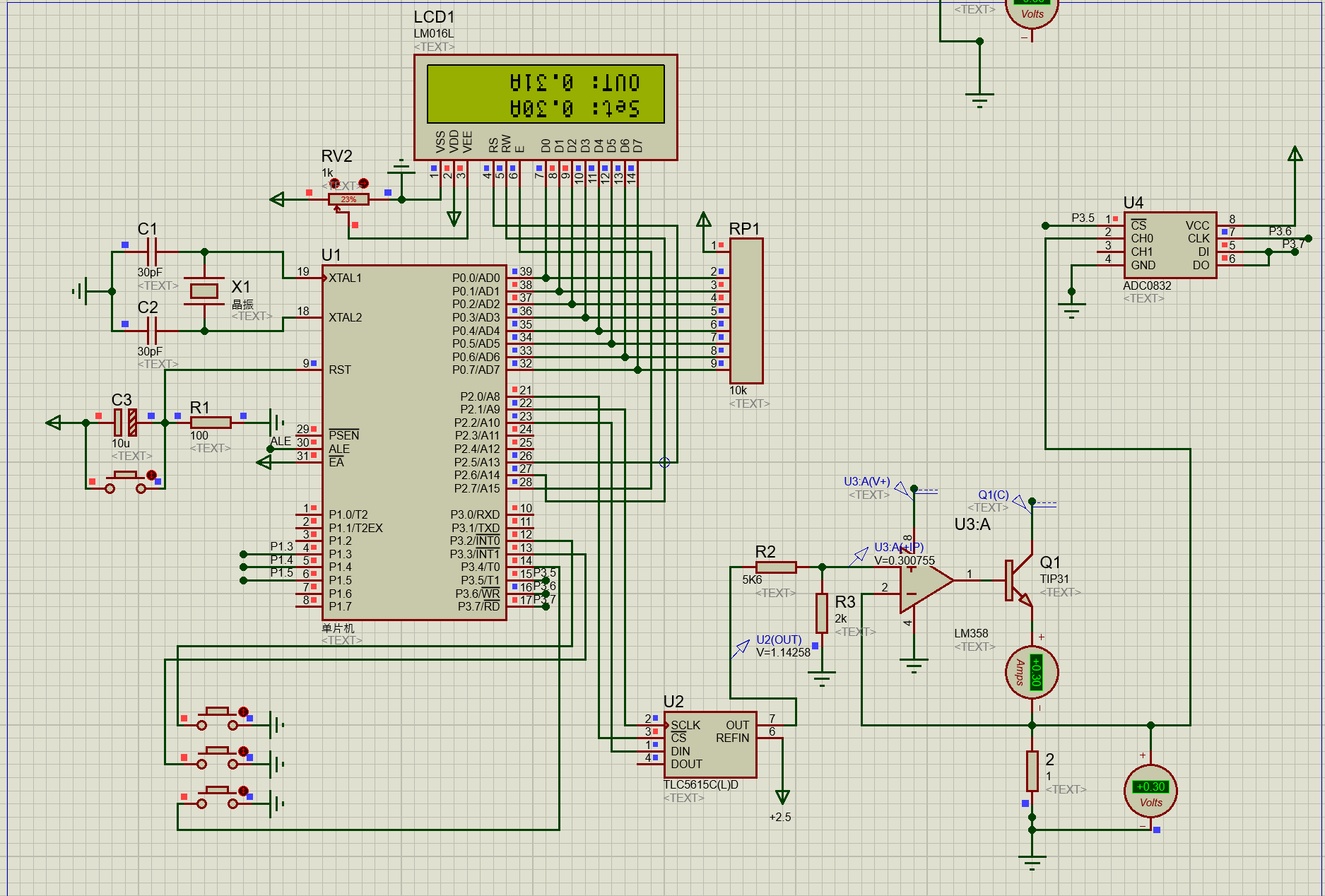Image resolution: width=1325 pixels, height=896 pixels.
Task: Select the C3 10u electrolytic capacitor
Action: click(125, 423)
